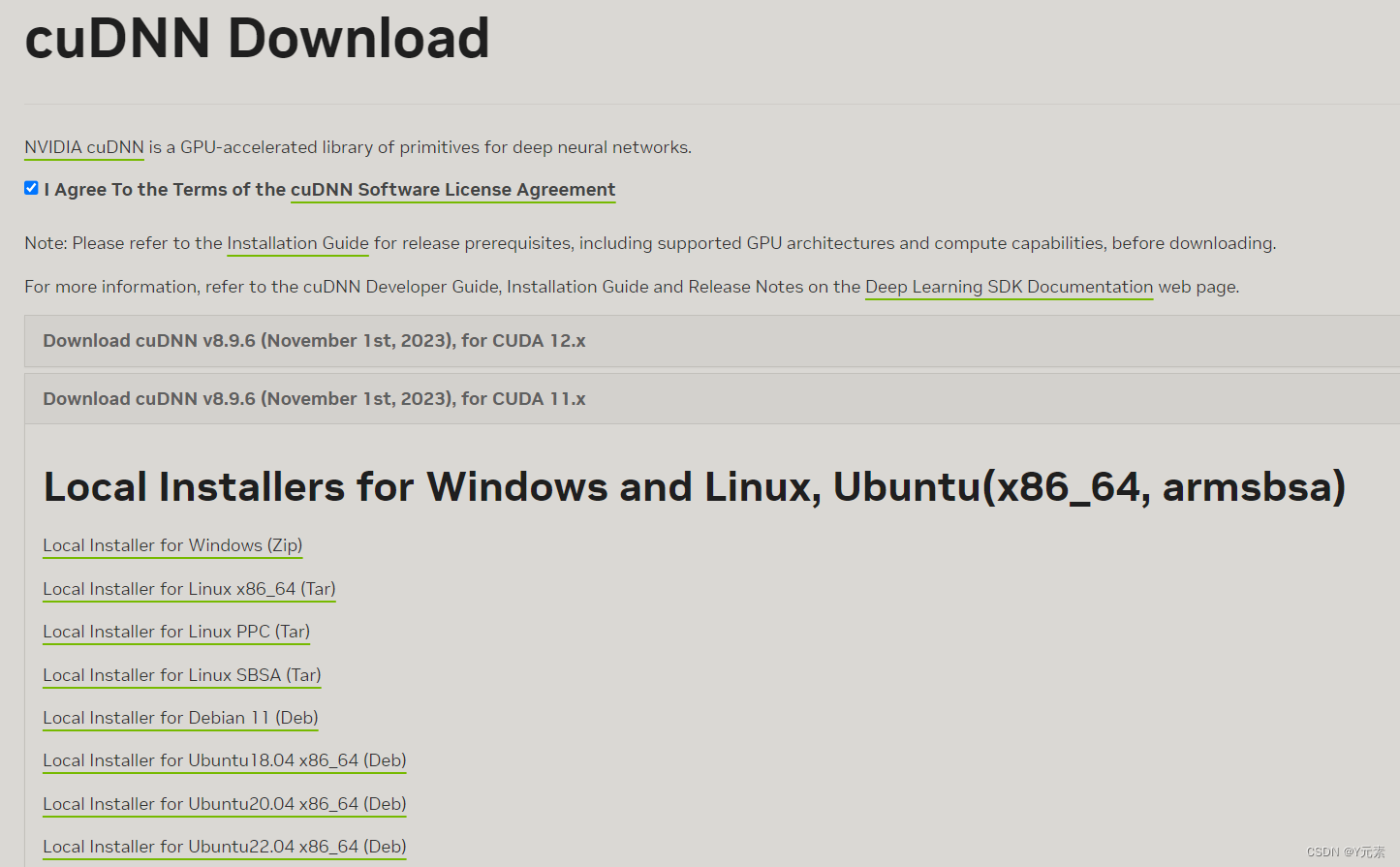Download the Local Installer for Linux PPC (Tar)

176,632
